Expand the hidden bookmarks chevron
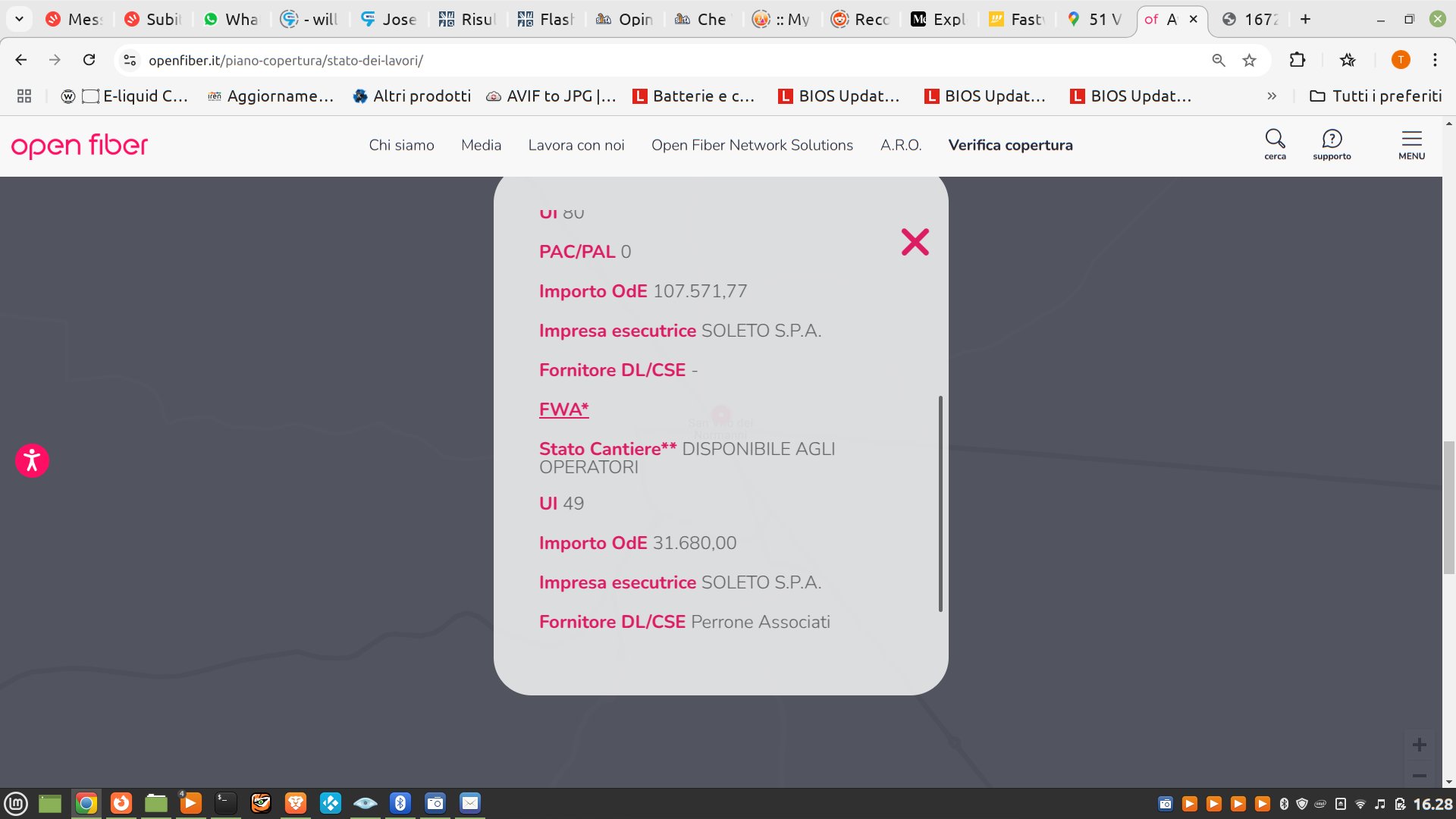 [x=1272, y=96]
